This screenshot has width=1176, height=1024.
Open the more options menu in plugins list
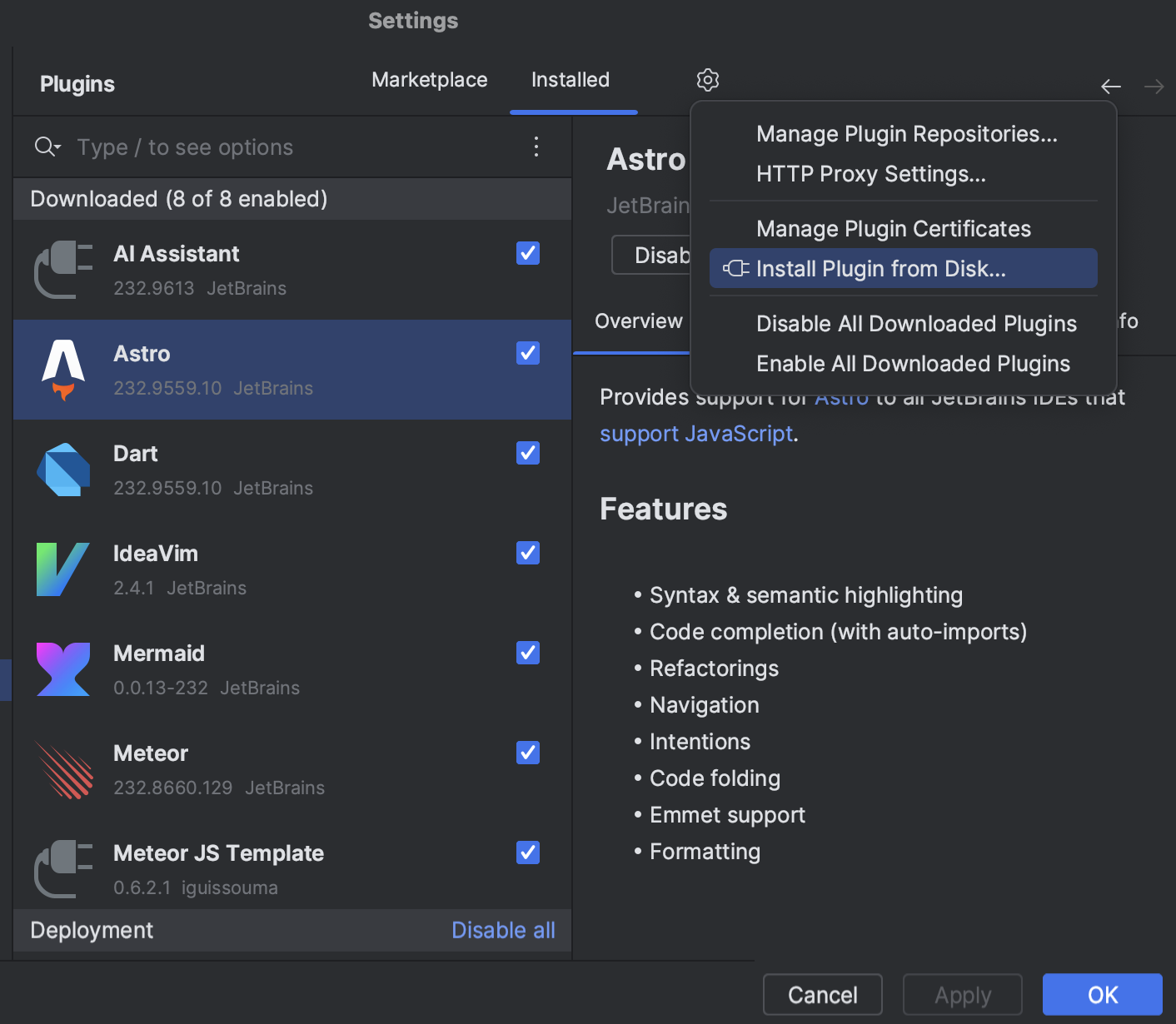tap(536, 147)
